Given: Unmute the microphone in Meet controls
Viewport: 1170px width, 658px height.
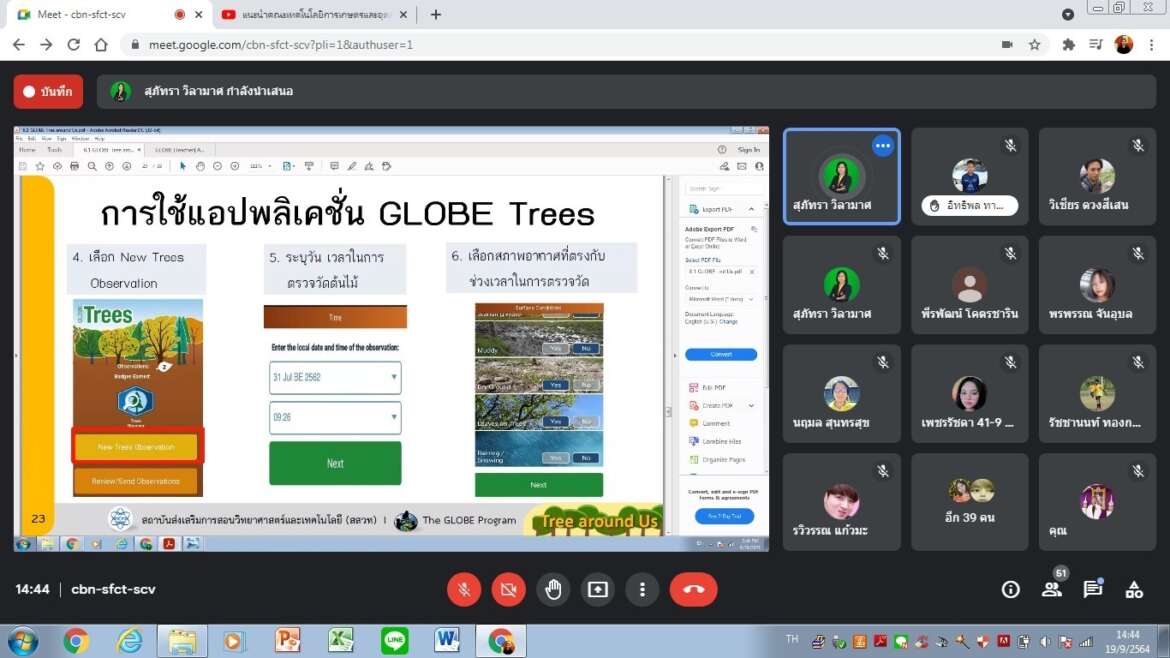Looking at the screenshot, I should tap(463, 589).
